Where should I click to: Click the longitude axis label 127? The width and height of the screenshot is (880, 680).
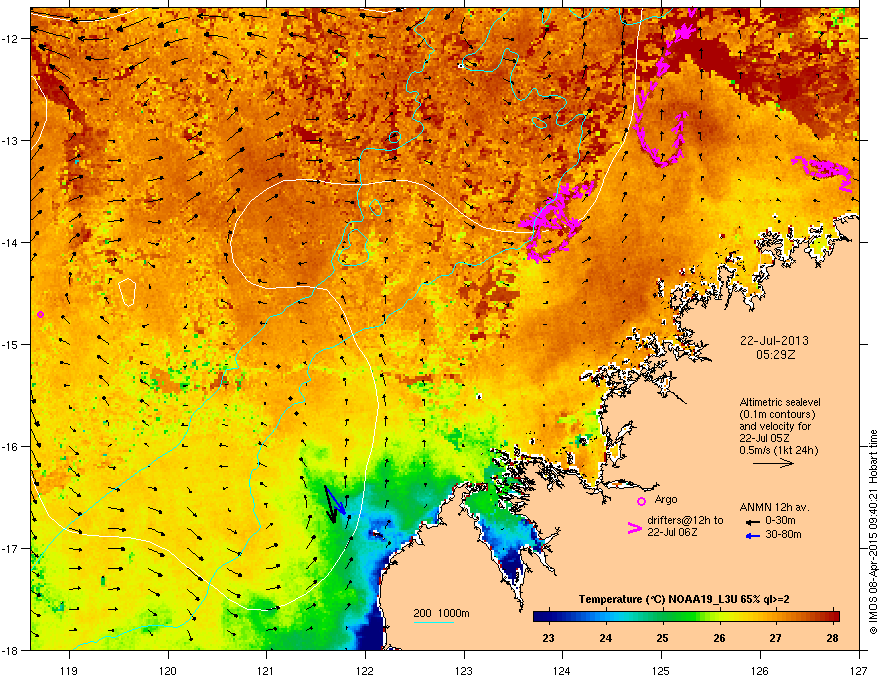point(859,670)
